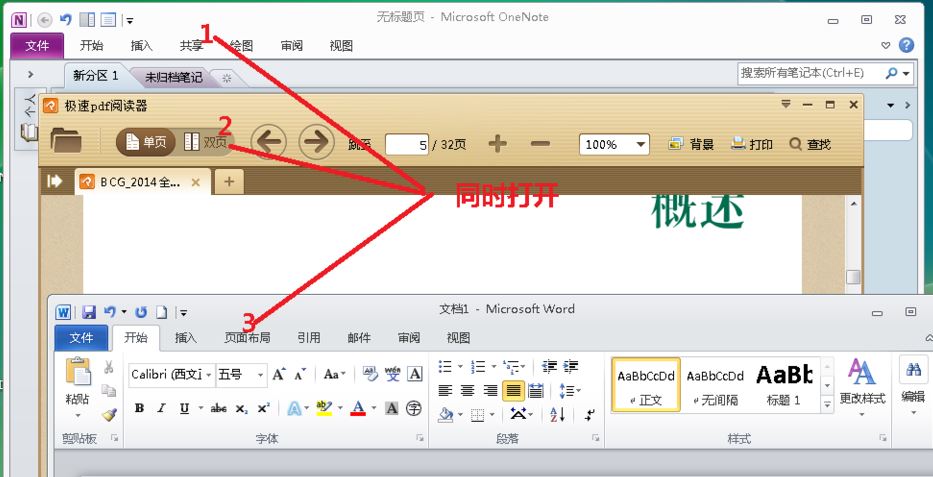This screenshot has height=477, width=933.
Task: Click Show paragraph marks icon in Word
Action: 590,415
